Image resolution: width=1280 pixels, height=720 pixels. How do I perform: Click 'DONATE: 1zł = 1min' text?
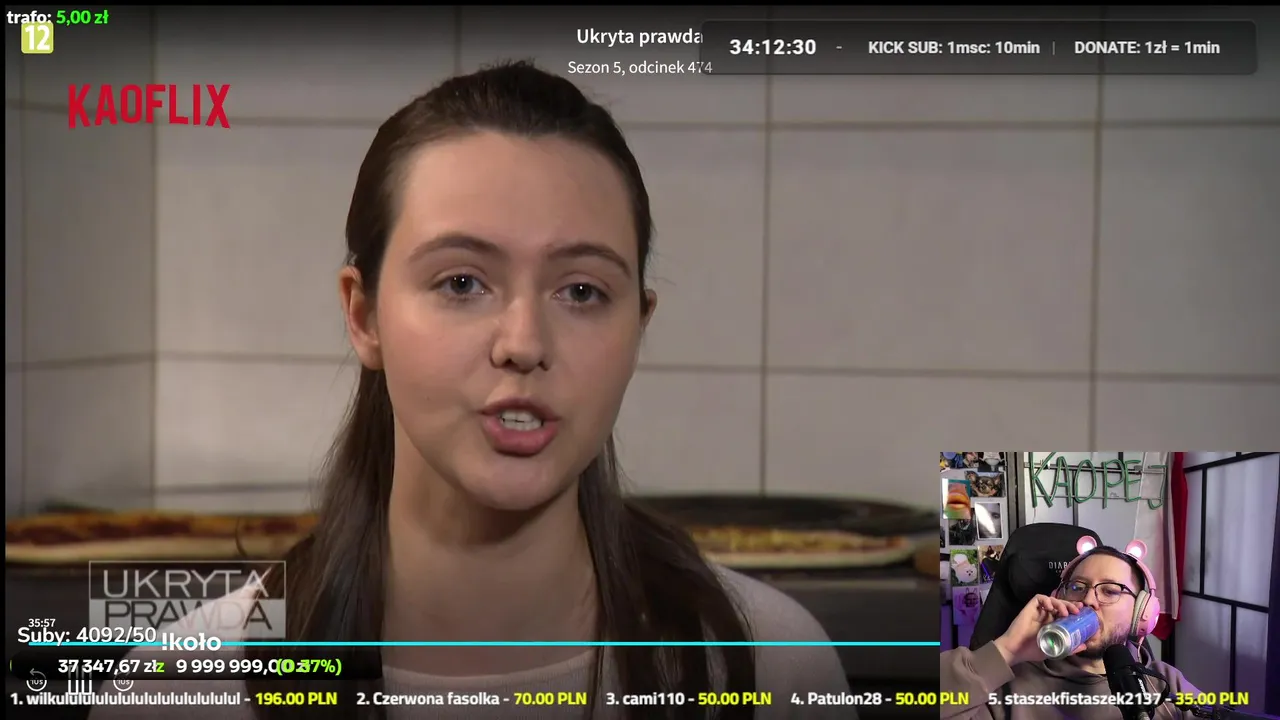coord(1146,47)
